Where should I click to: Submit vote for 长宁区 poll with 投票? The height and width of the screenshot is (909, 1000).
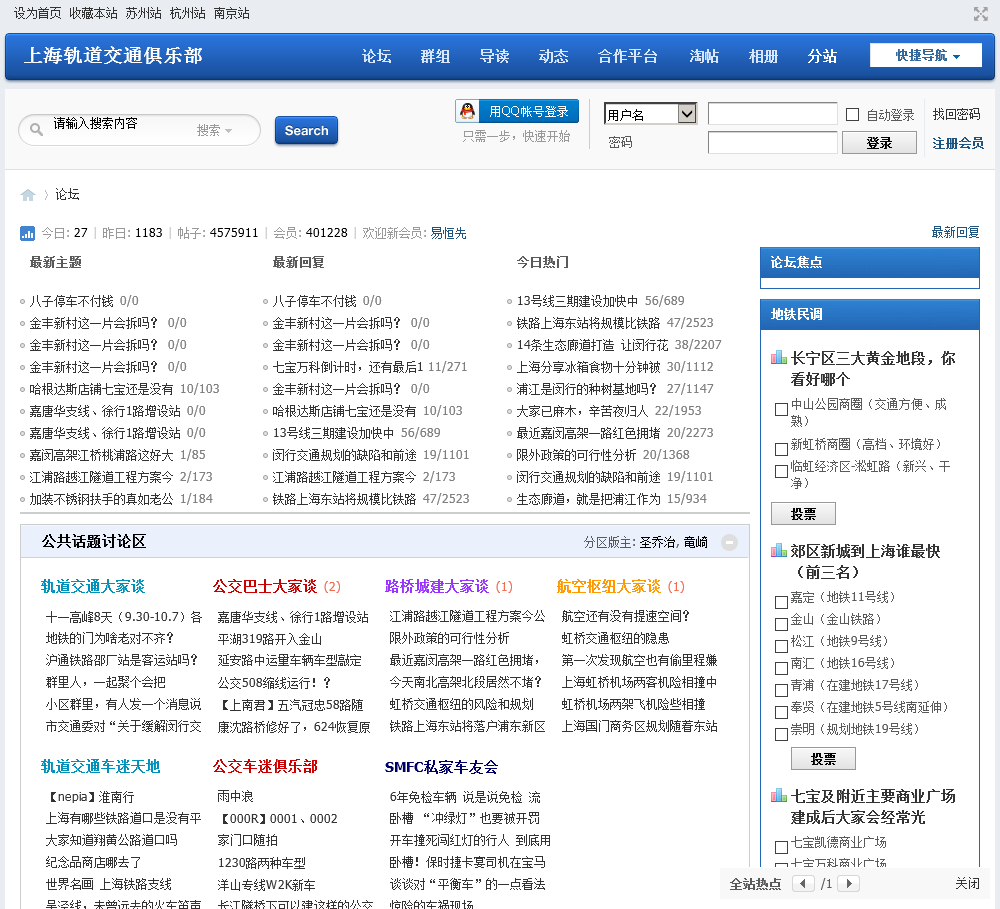point(803,514)
